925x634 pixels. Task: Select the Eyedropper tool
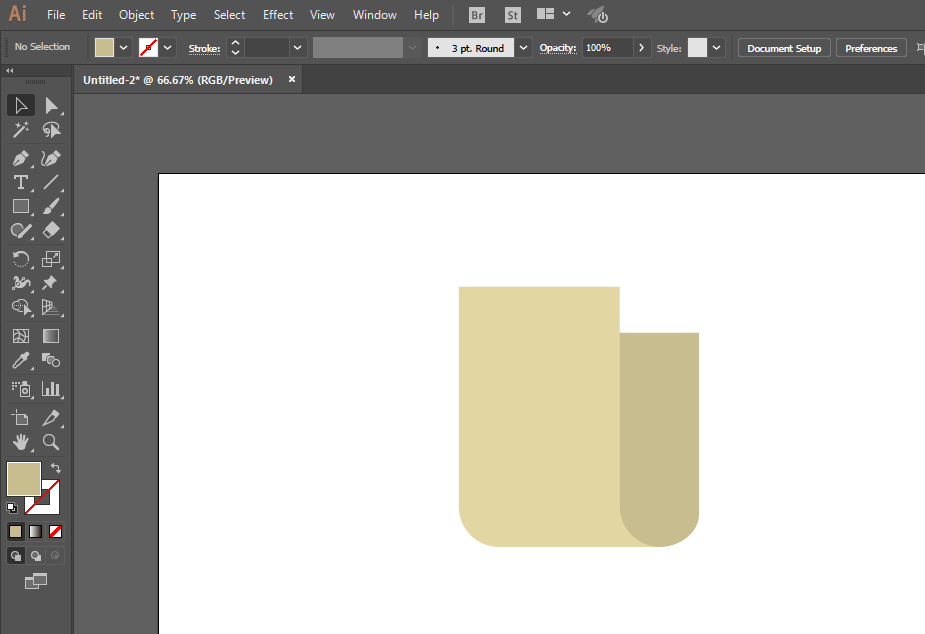21,360
